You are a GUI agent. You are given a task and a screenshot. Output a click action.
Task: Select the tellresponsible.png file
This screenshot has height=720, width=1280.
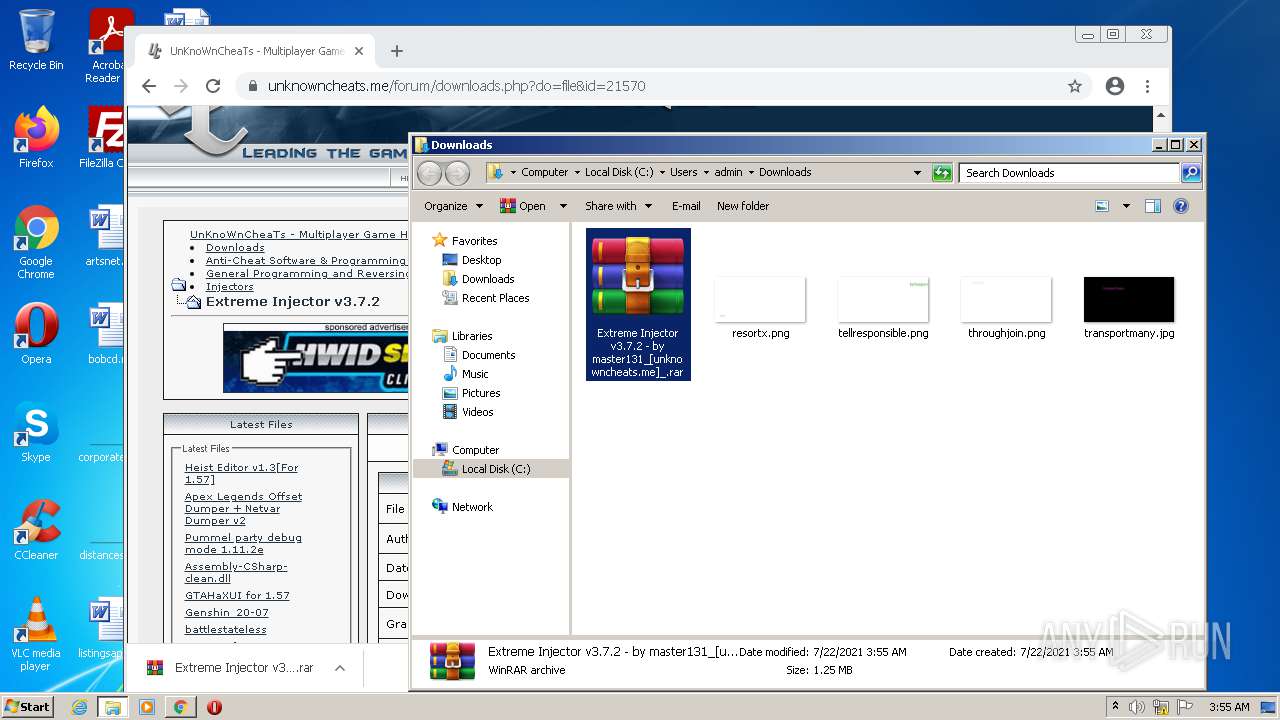click(883, 308)
